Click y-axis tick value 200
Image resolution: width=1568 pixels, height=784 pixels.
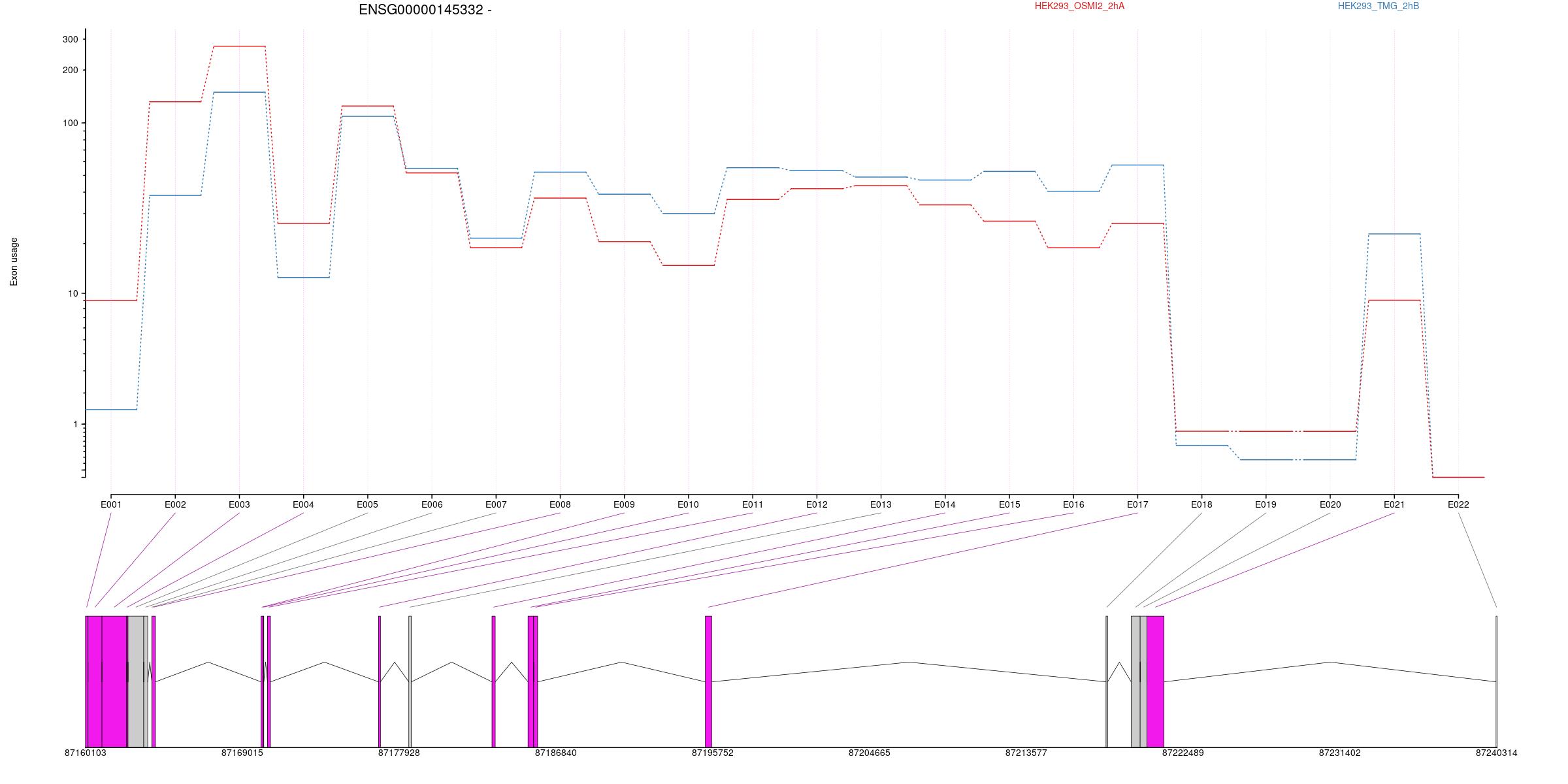pos(71,70)
